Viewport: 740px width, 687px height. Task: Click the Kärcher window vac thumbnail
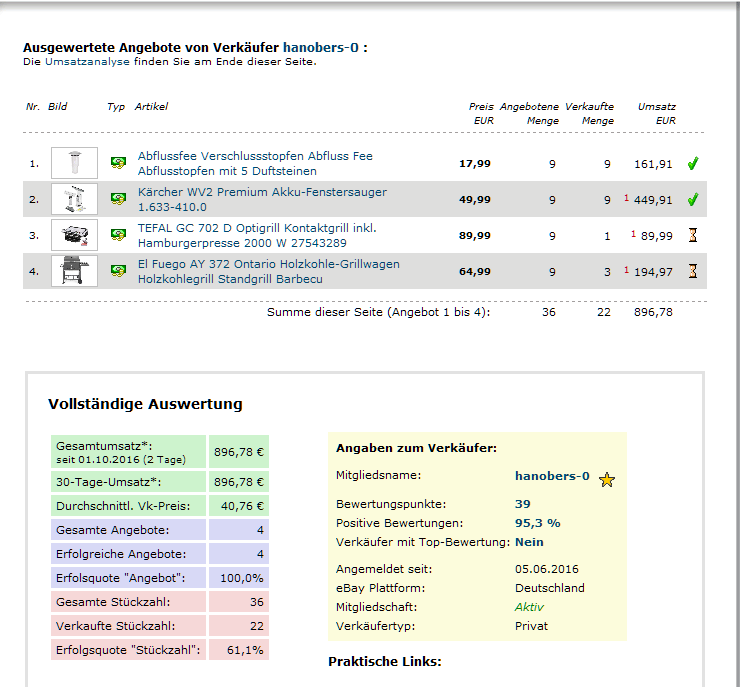pos(75,199)
